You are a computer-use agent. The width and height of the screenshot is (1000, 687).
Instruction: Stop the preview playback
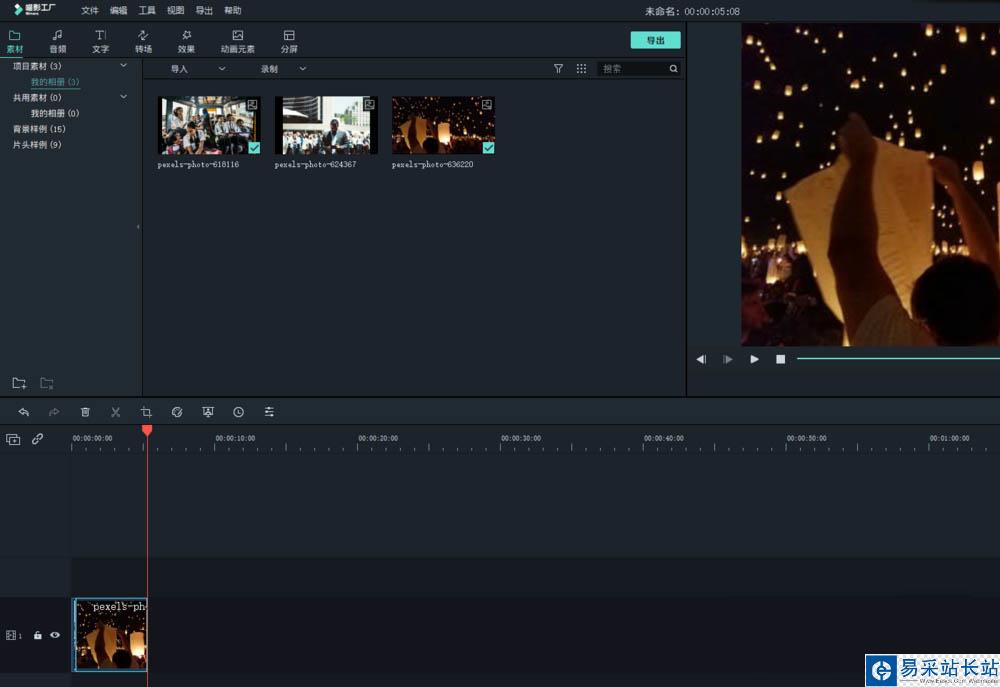(781, 360)
